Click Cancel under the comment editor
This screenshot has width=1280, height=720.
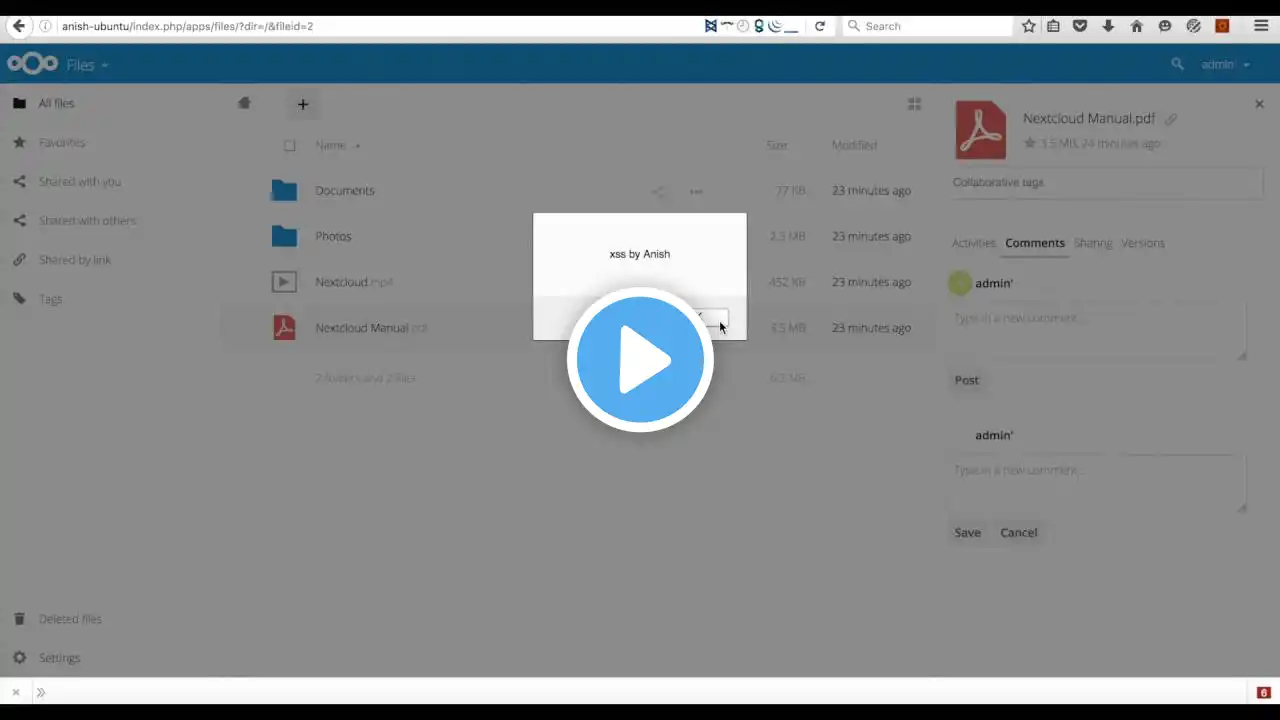pos(1019,533)
